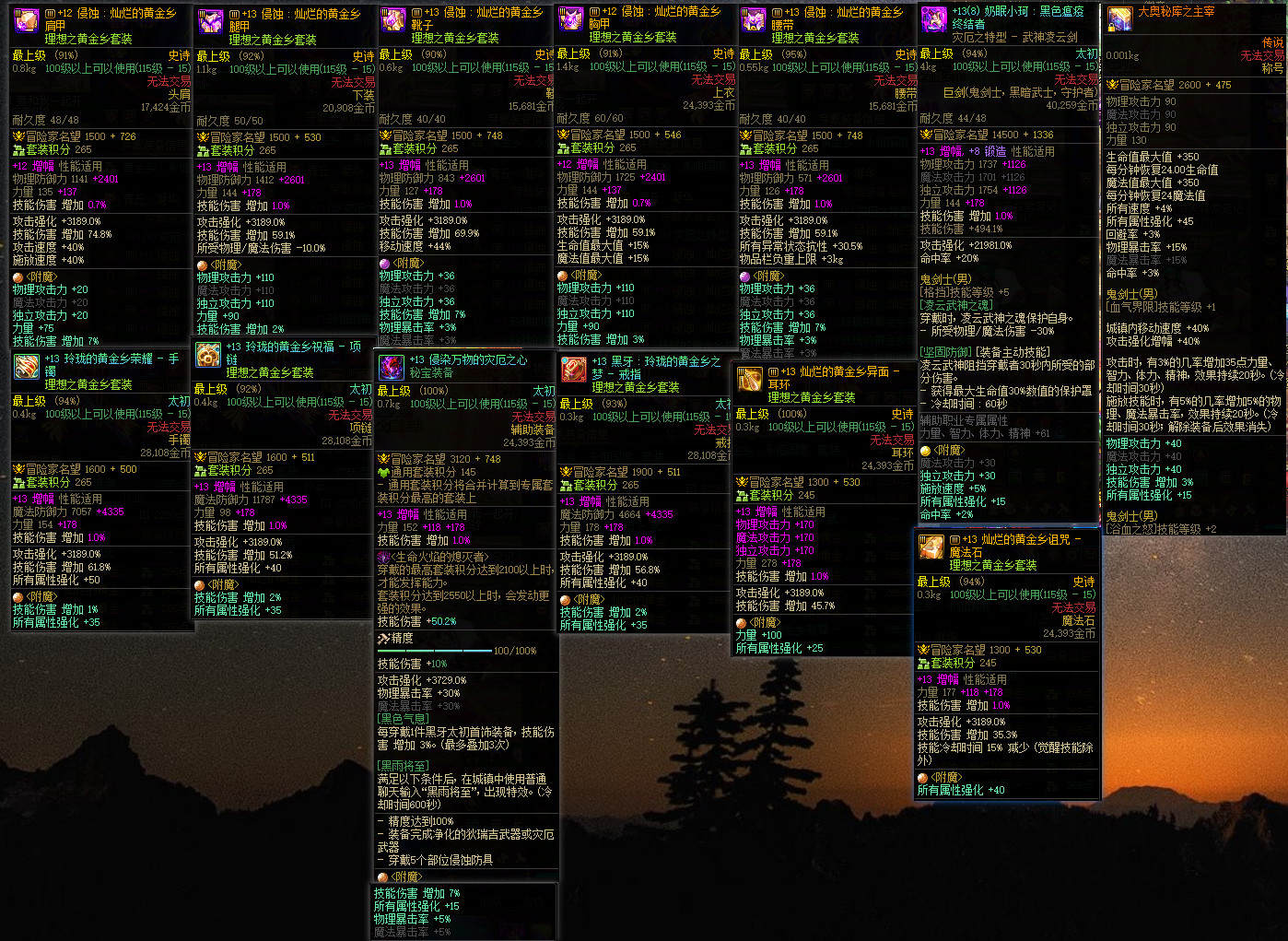Screen dimensions: 1288x941
Task: Select the 手镯 bracelet item icon
Action: [x=27, y=366]
